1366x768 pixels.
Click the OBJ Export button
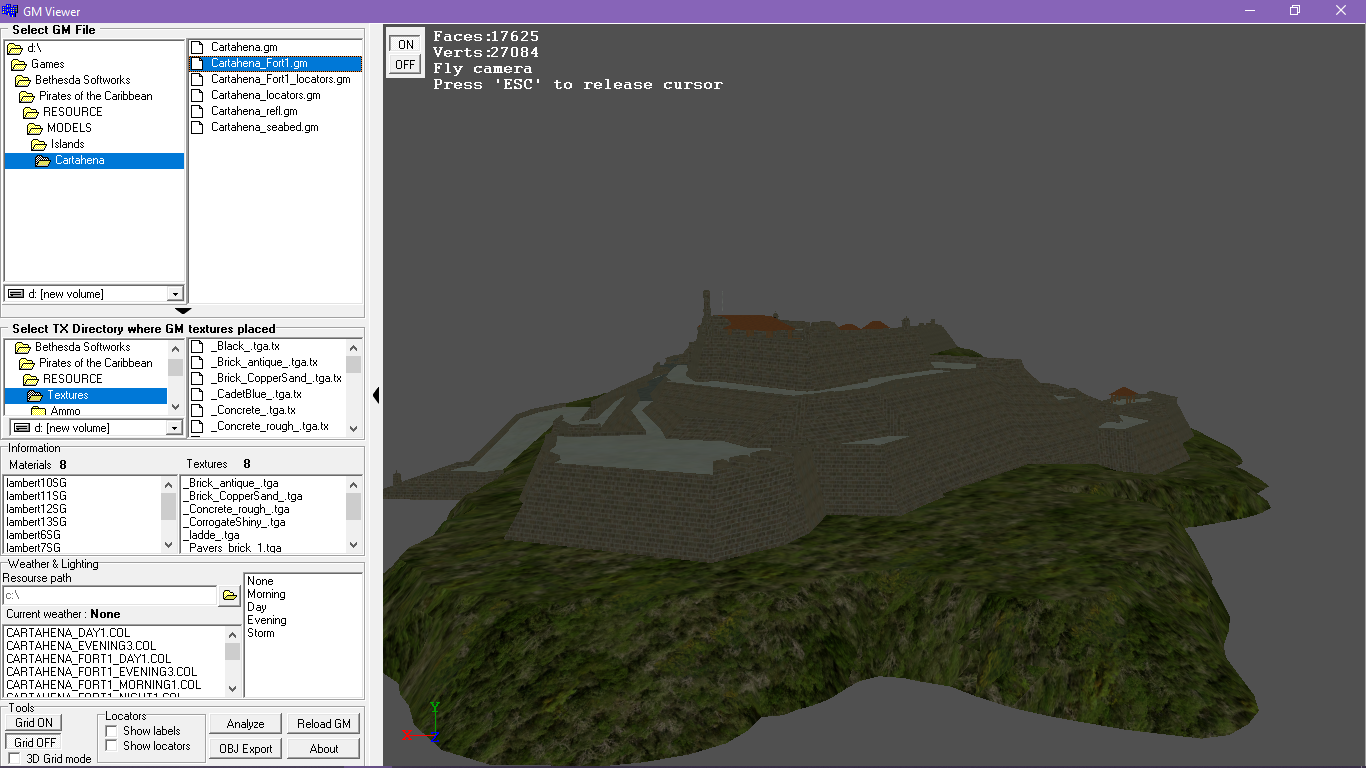[245, 748]
